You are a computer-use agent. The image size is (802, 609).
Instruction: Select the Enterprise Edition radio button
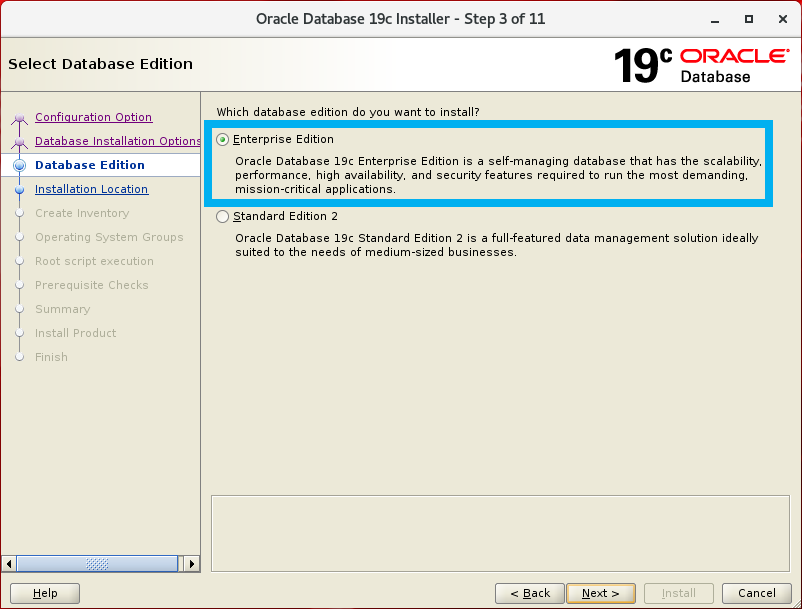[222, 140]
